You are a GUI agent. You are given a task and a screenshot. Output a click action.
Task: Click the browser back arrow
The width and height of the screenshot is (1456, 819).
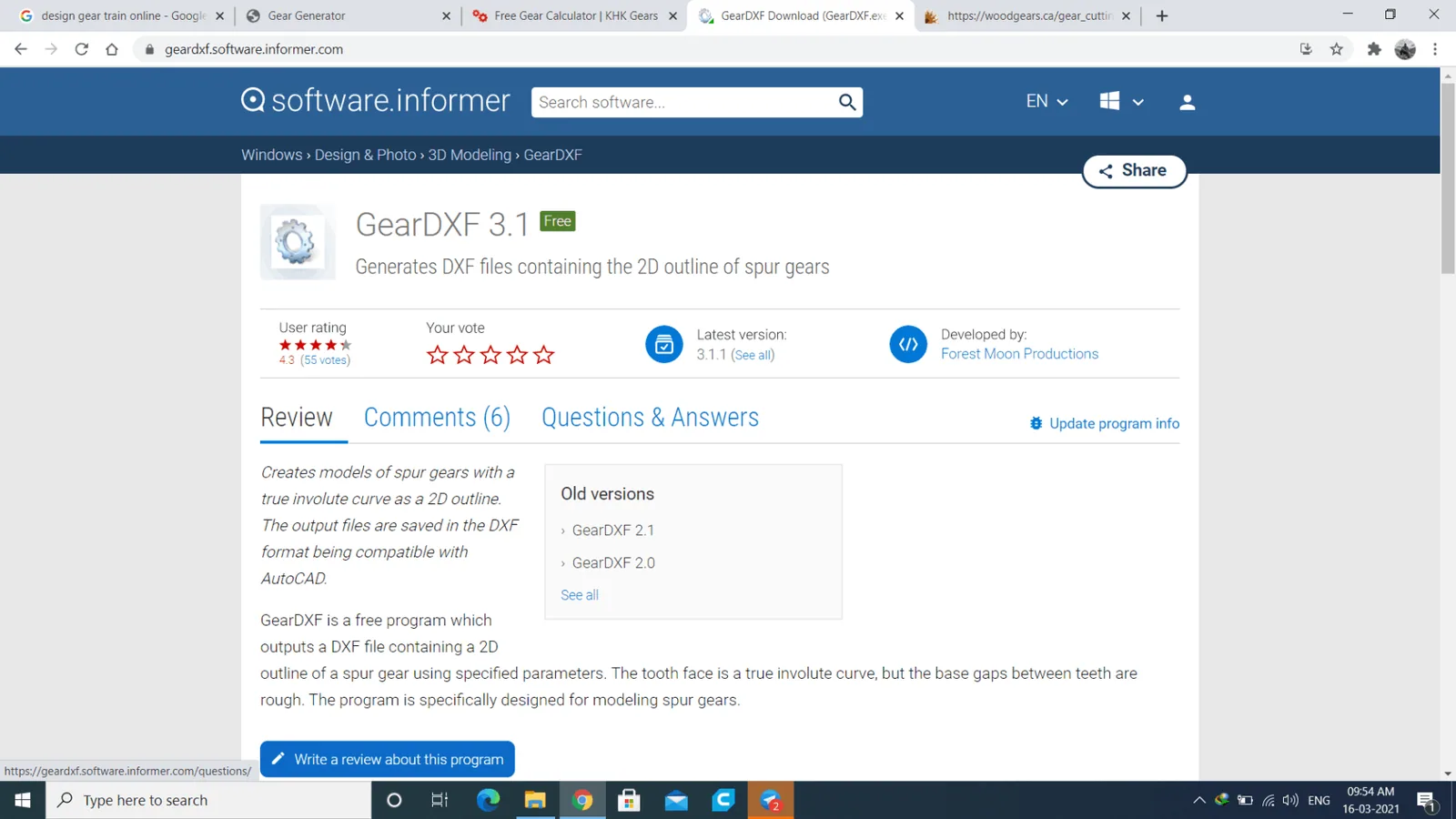[21, 49]
